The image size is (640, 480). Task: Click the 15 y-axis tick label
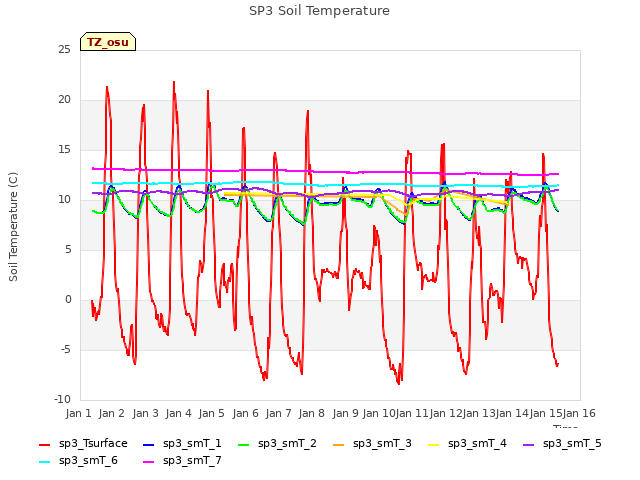point(64,150)
